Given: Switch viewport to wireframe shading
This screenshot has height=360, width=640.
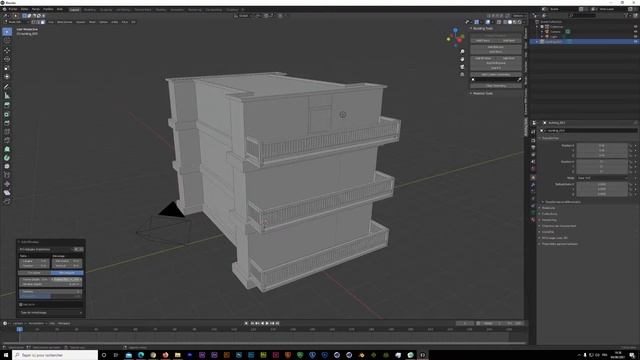Looking at the screenshot, I should click(505, 22).
